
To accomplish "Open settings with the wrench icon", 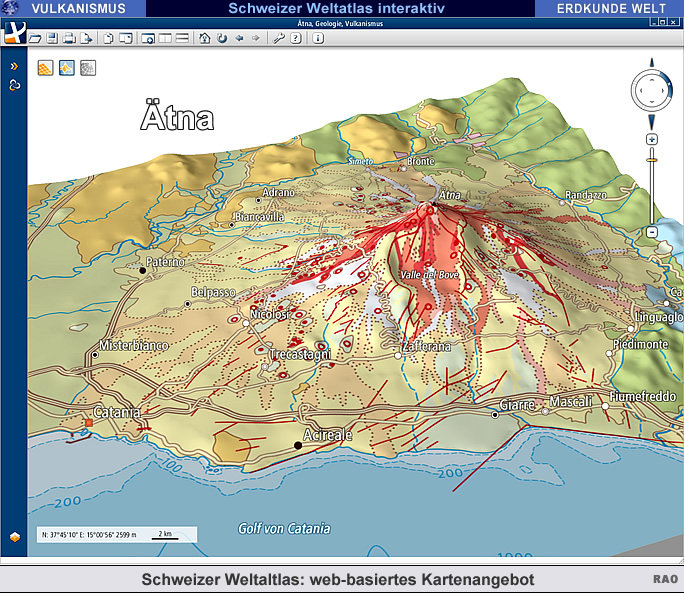I will click(278, 38).
